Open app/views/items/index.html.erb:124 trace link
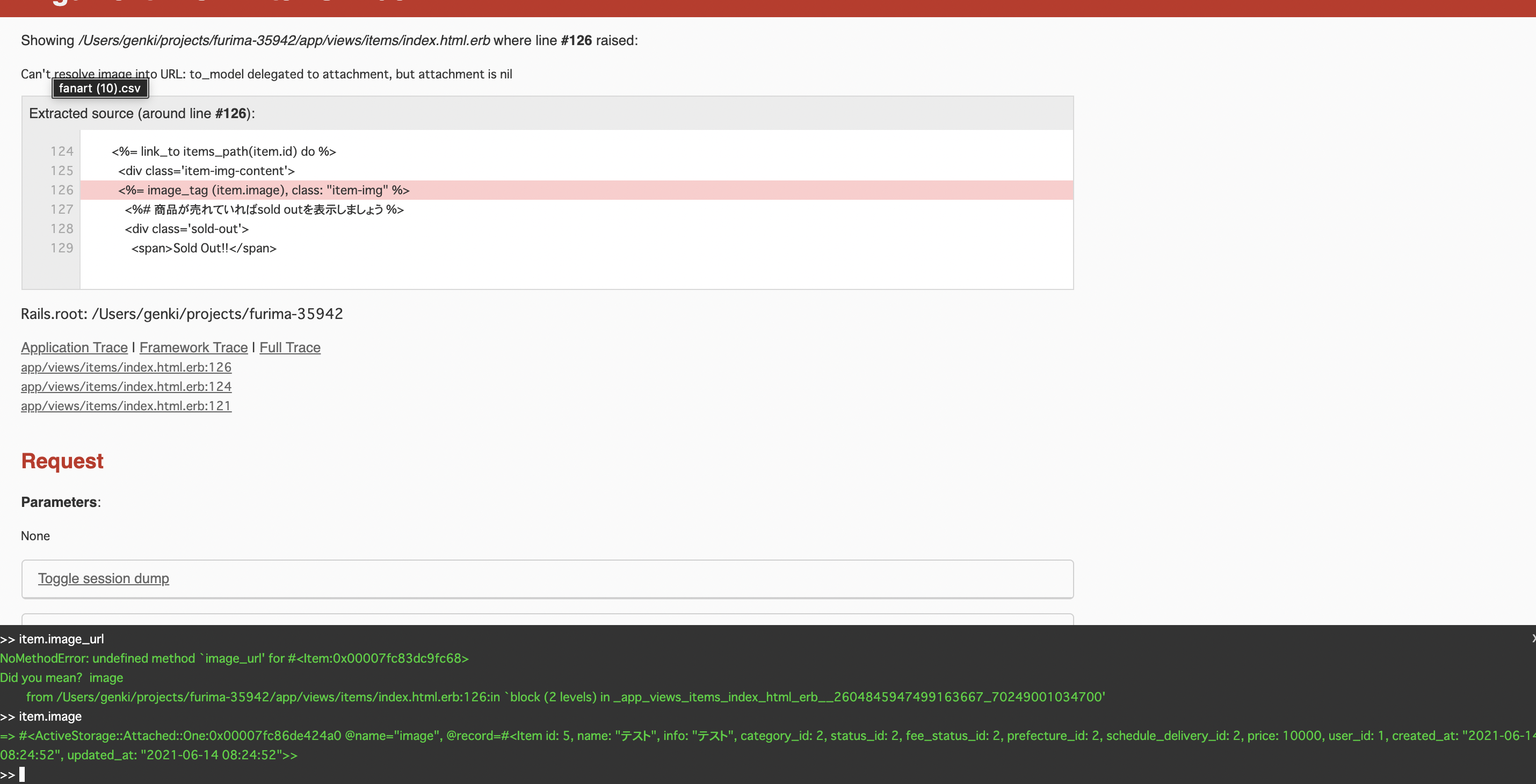Screen dimensions: 1536x784 126,386
